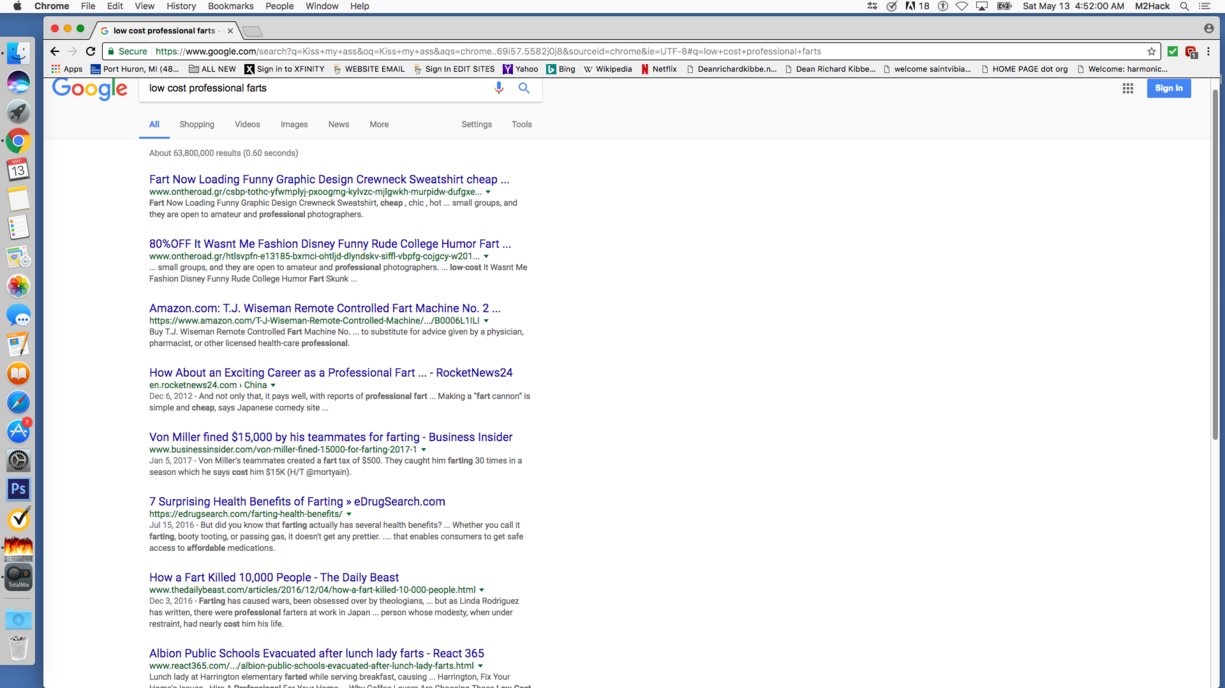Open the Netflix bookmark
Screen dimensions: 1225x688
coord(658,69)
